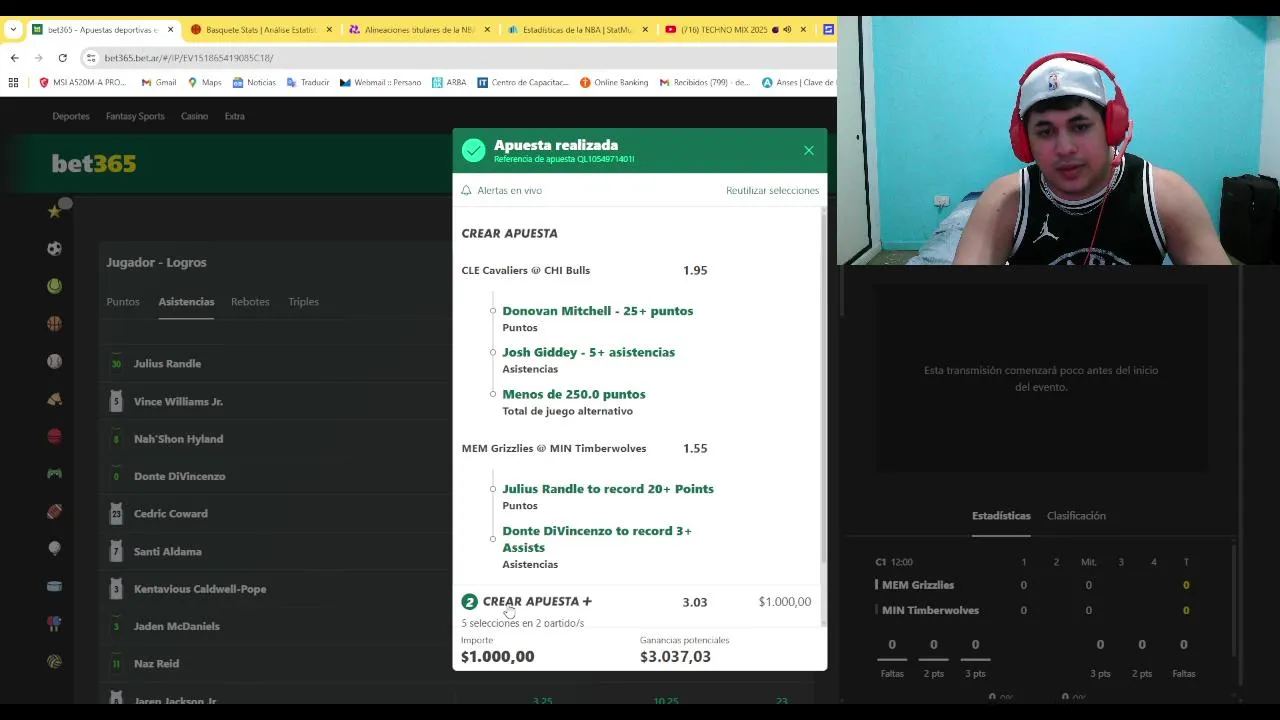1280x720 pixels.
Task: Open the Chrome apps grid shortcut
Action: click(13, 83)
